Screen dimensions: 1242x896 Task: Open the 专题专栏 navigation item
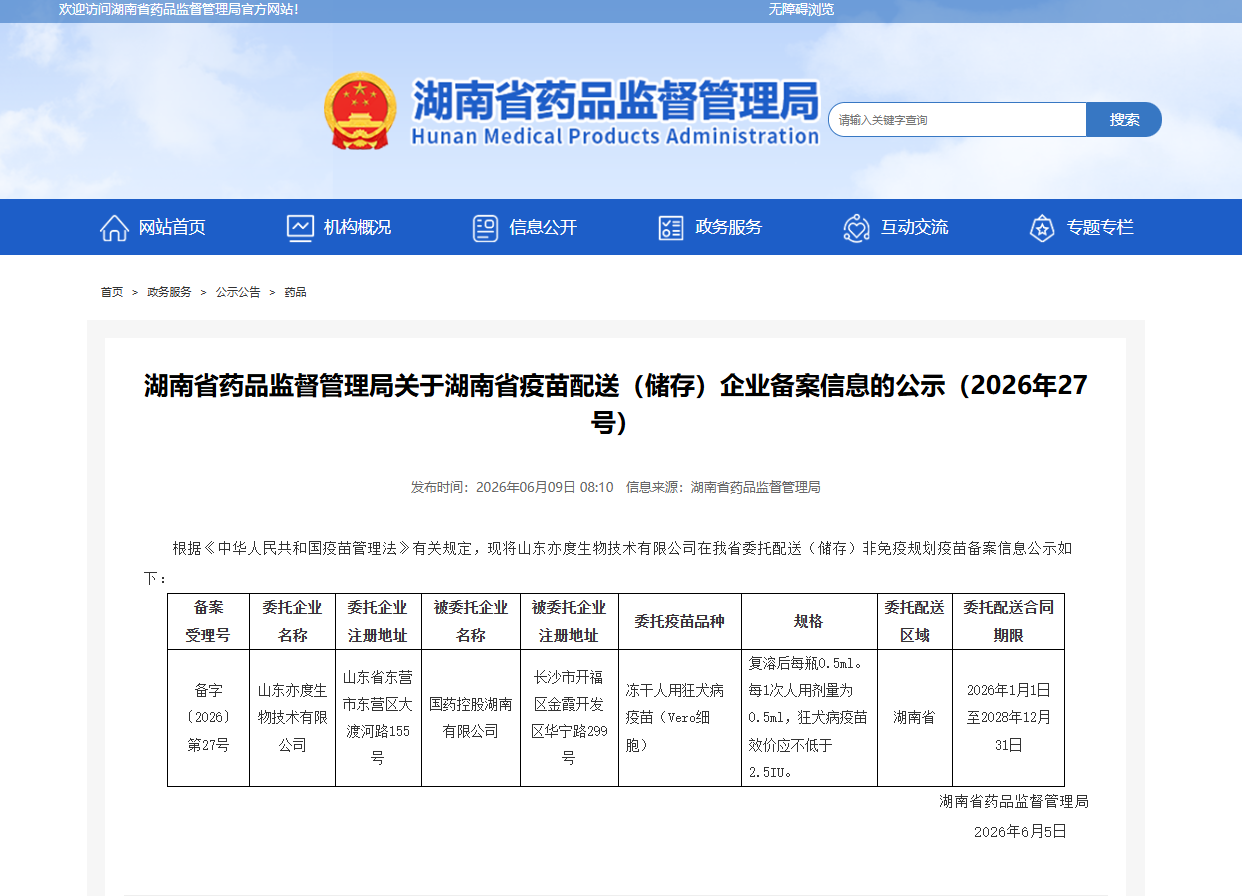(1100, 227)
